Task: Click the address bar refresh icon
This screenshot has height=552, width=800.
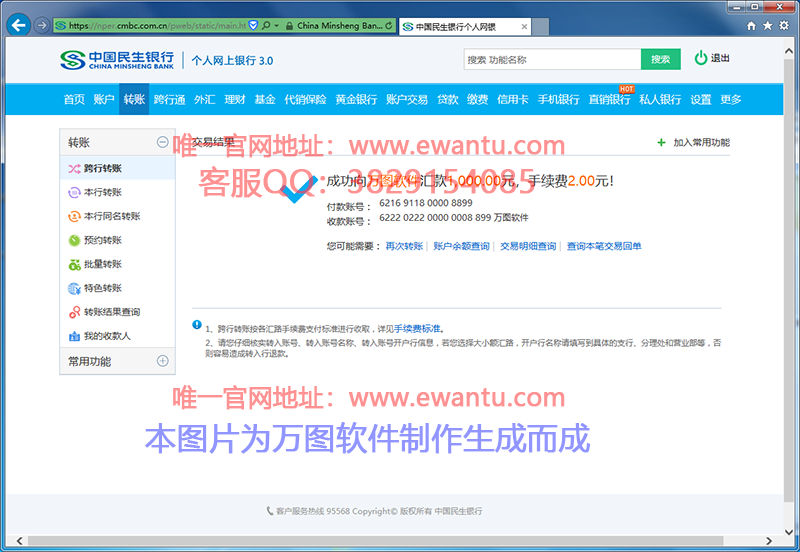Action: [389, 26]
